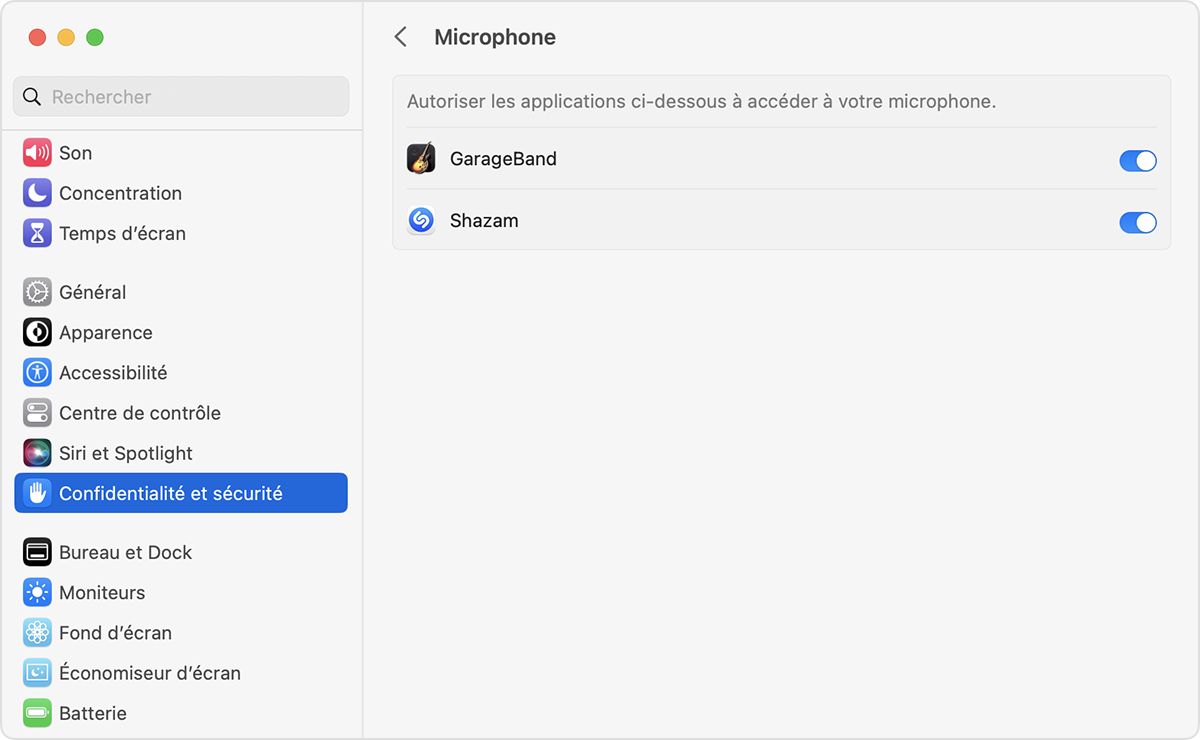This screenshot has height=740, width=1200.
Task: Click the Général settings entry
Action: tap(90, 292)
